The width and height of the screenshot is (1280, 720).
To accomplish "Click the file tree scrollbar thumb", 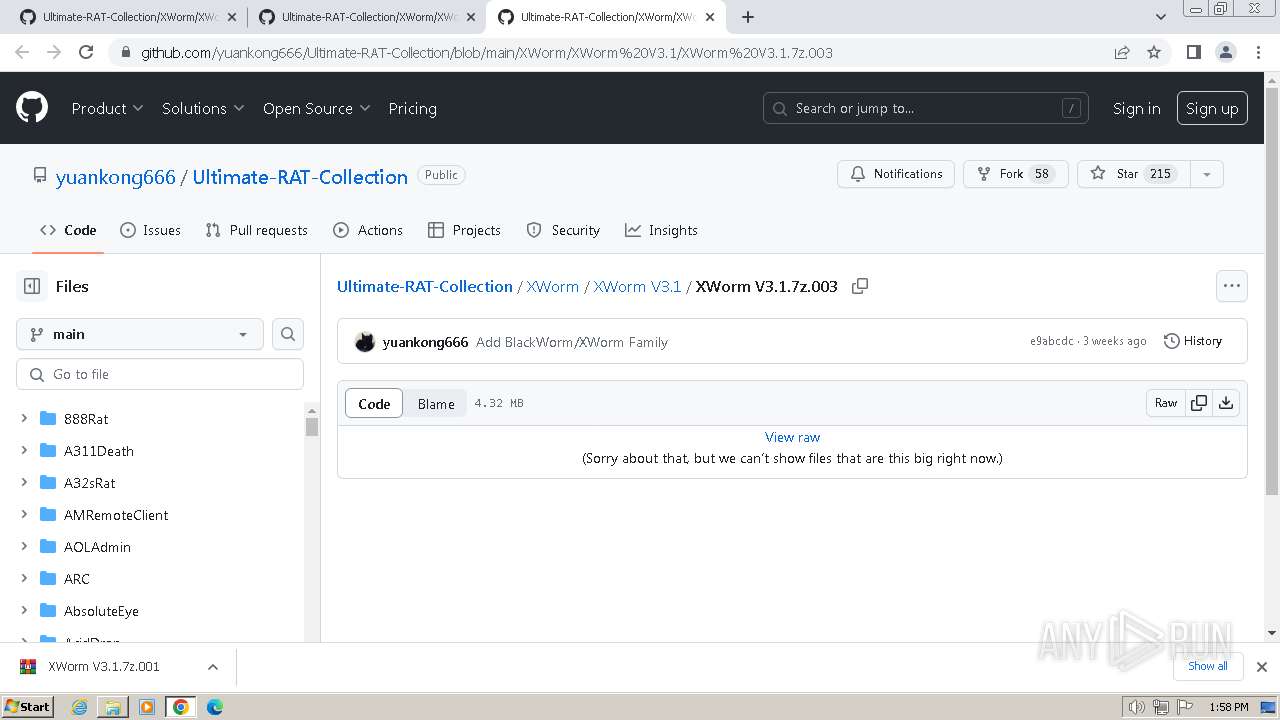I will click(x=312, y=426).
